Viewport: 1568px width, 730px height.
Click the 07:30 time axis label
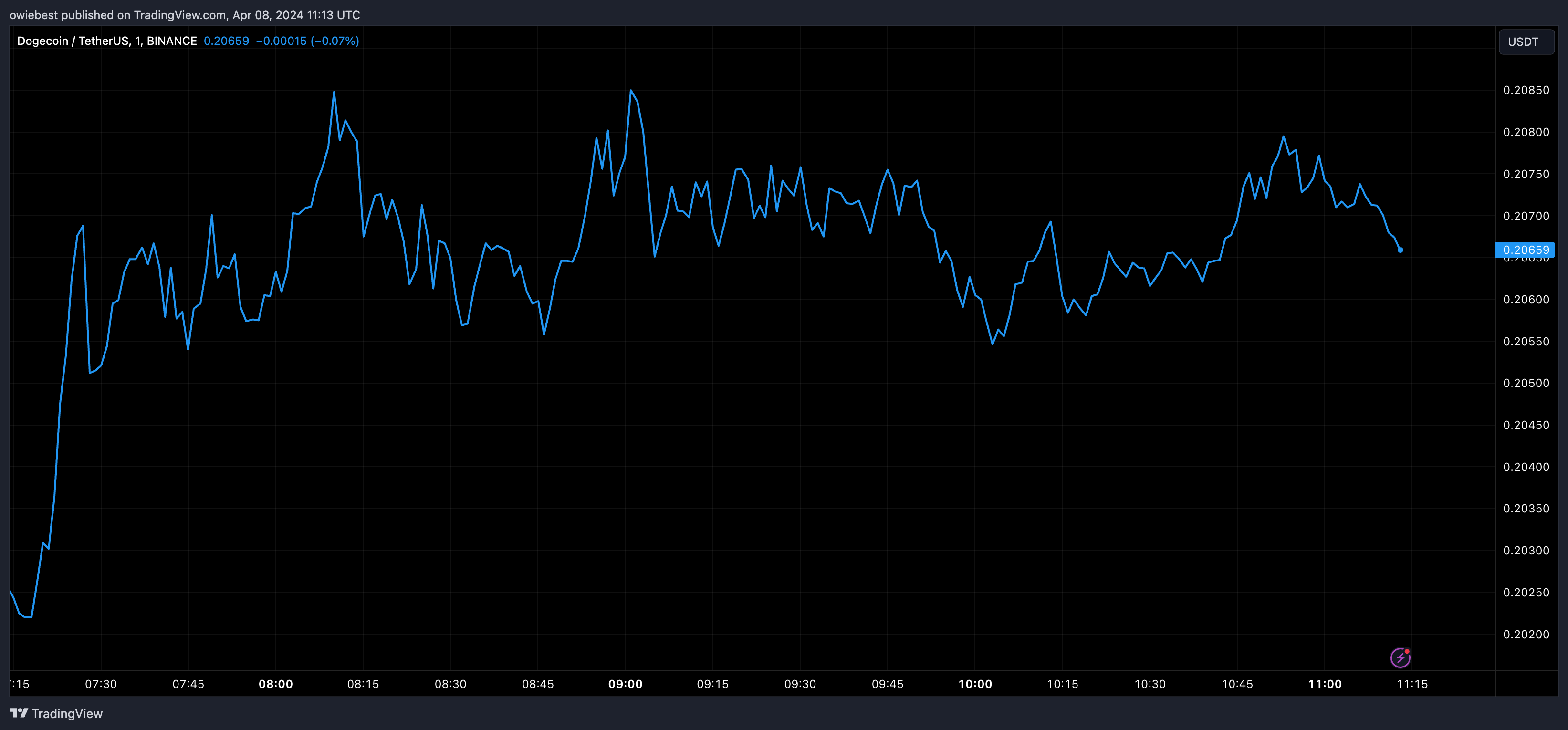[x=101, y=684]
